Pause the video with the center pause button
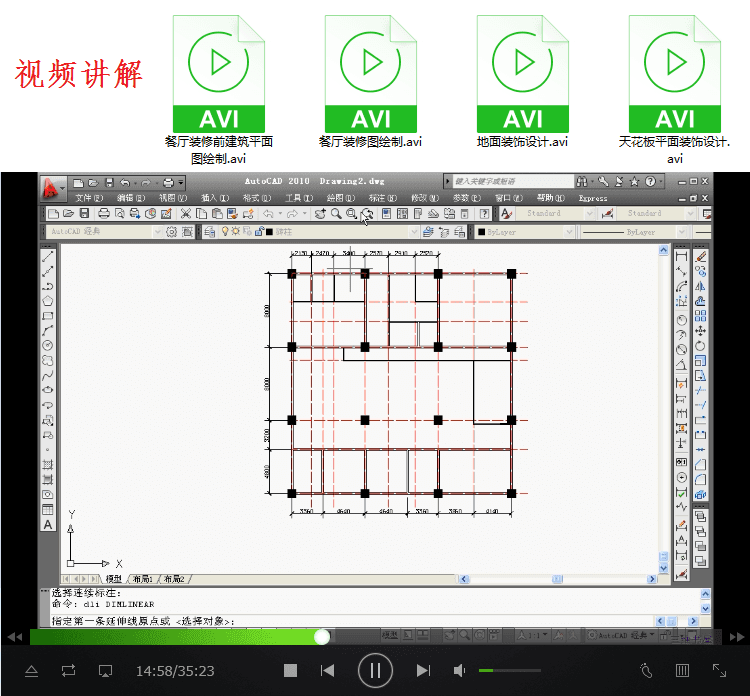The image size is (750, 696). (375, 671)
